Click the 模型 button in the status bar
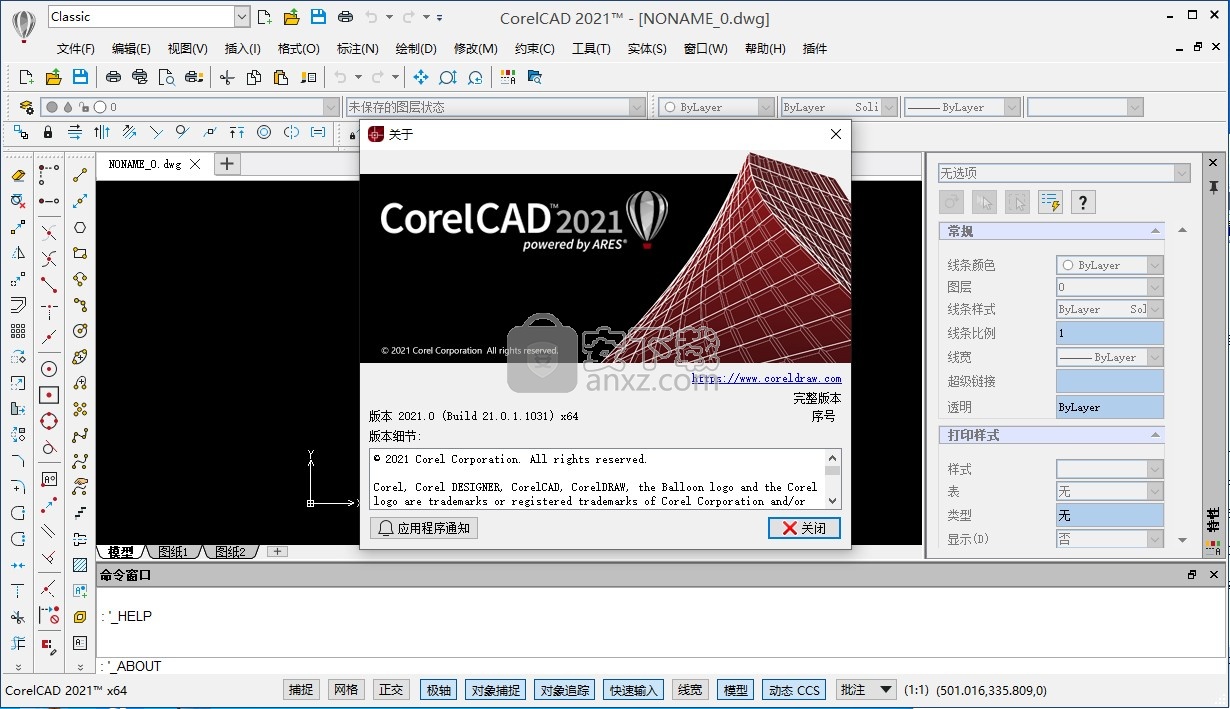1230x709 pixels. (x=735, y=690)
